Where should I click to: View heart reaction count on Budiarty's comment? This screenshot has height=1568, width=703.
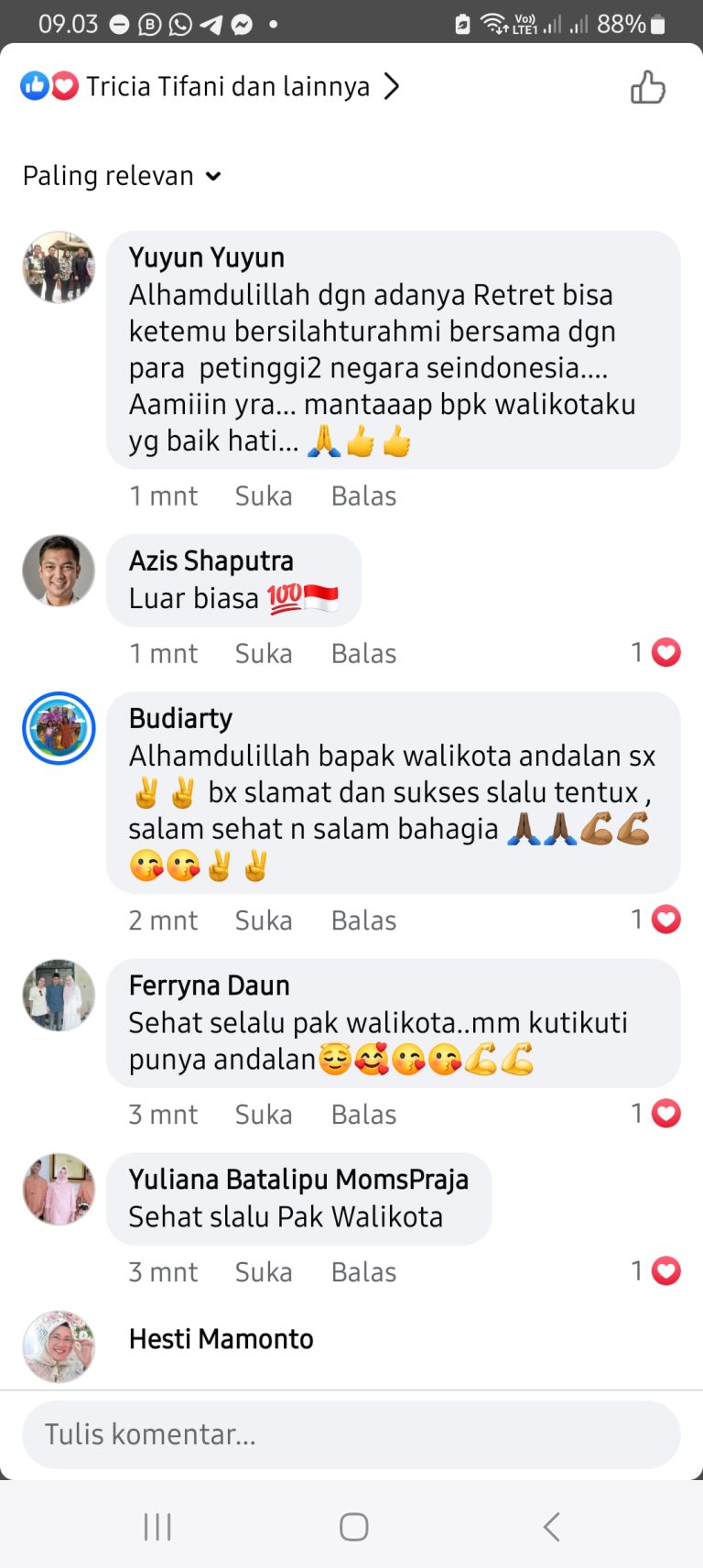[655, 920]
